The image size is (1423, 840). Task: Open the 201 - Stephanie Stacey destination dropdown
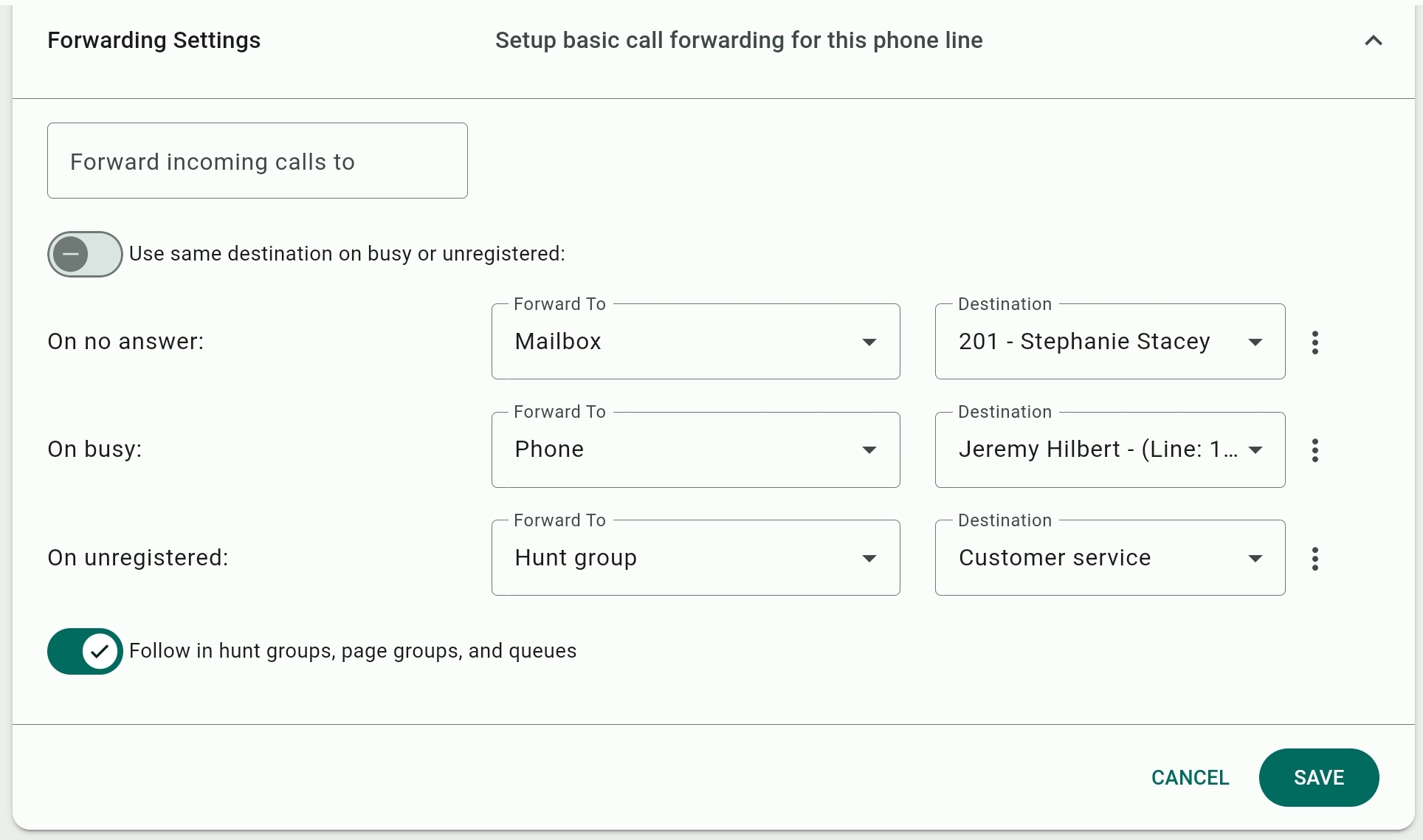(x=1109, y=342)
